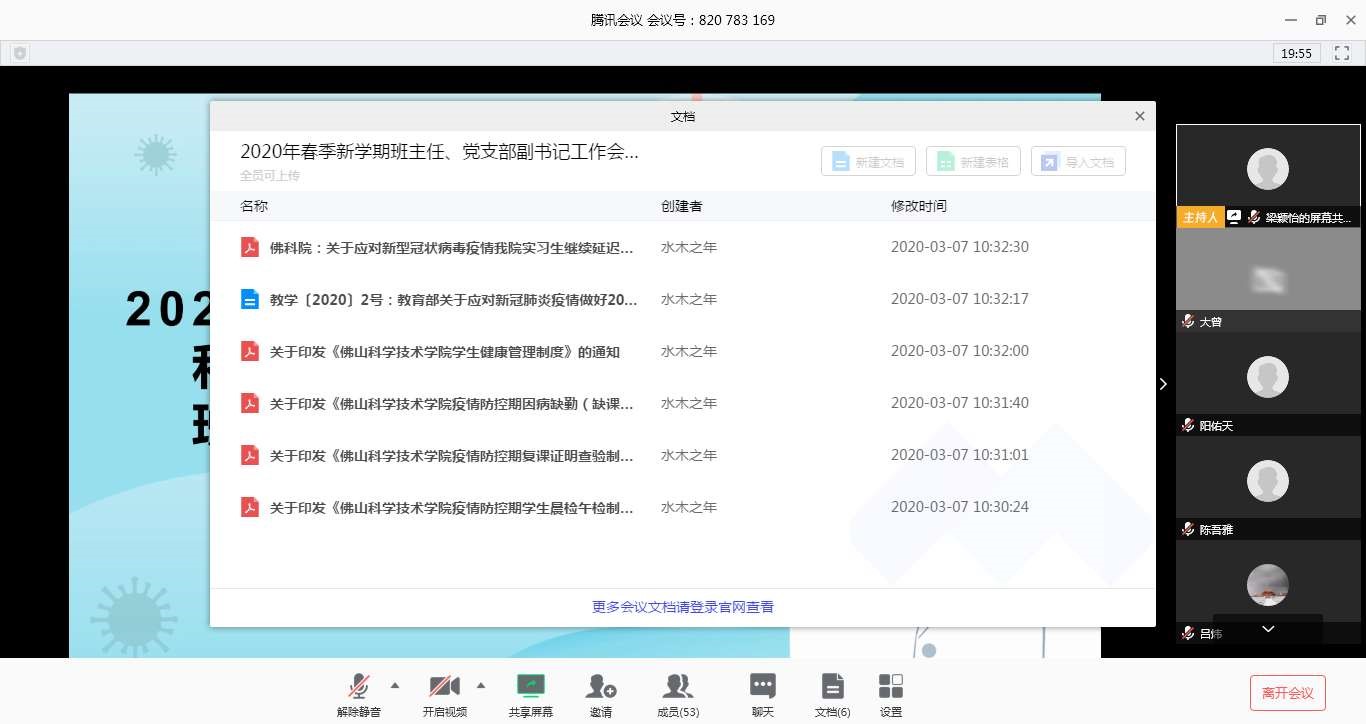Open the 聊天 chat icon
The width and height of the screenshot is (1366, 724).
(763, 686)
